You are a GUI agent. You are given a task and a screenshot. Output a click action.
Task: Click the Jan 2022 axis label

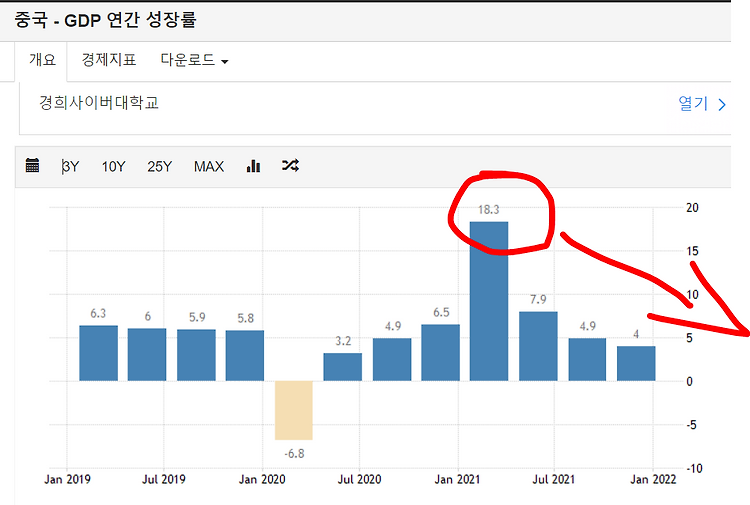click(x=653, y=479)
